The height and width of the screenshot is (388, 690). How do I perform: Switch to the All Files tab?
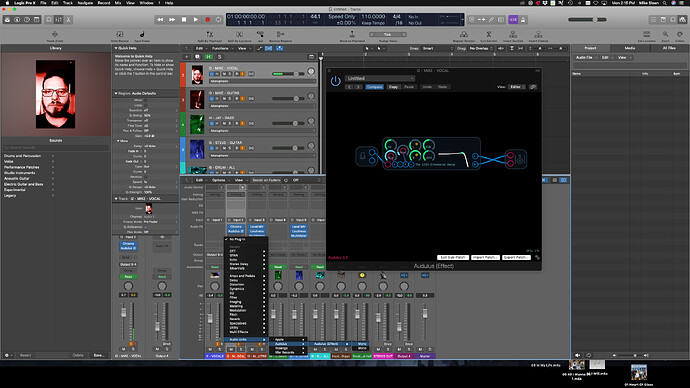[669, 48]
